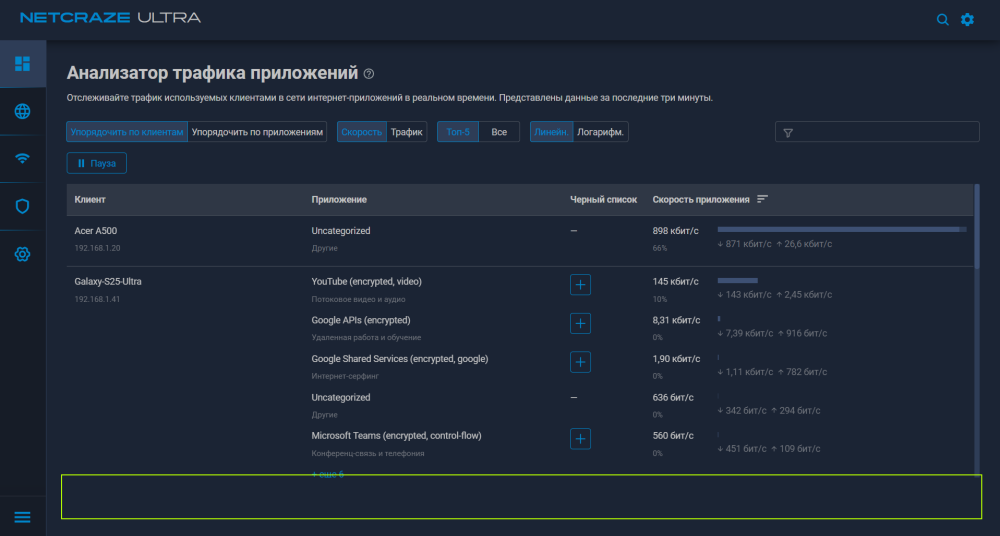Open the dashboard icon in sidebar
The width and height of the screenshot is (1000, 536).
[x=22, y=63]
